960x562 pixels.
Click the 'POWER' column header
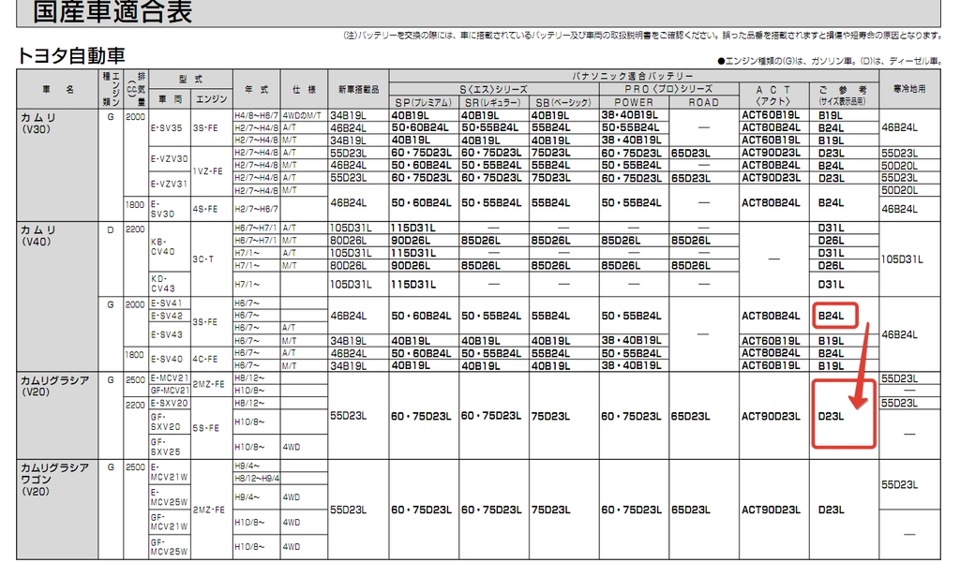pyautogui.click(x=634, y=102)
